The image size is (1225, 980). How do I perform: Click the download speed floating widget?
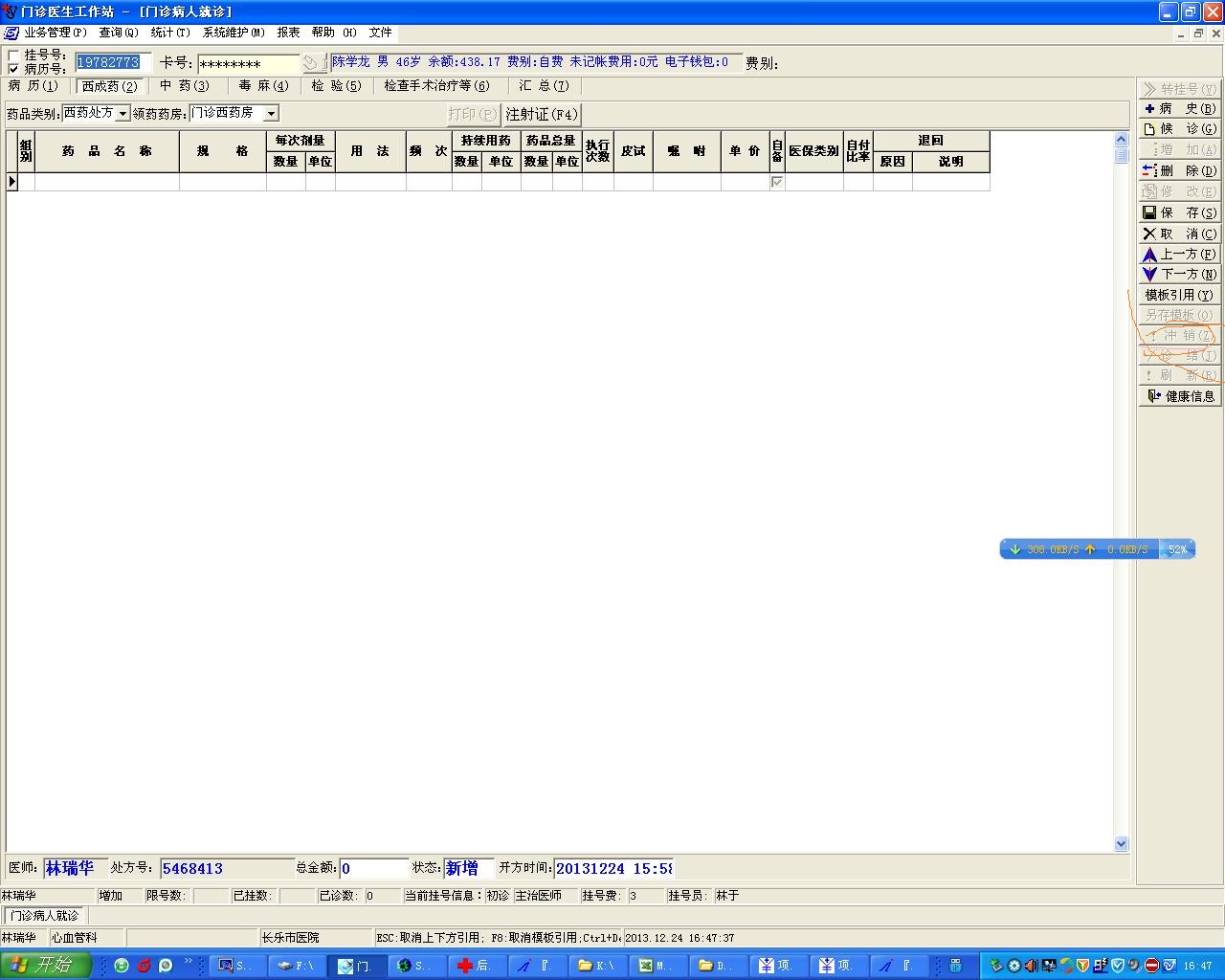[x=1097, y=549]
